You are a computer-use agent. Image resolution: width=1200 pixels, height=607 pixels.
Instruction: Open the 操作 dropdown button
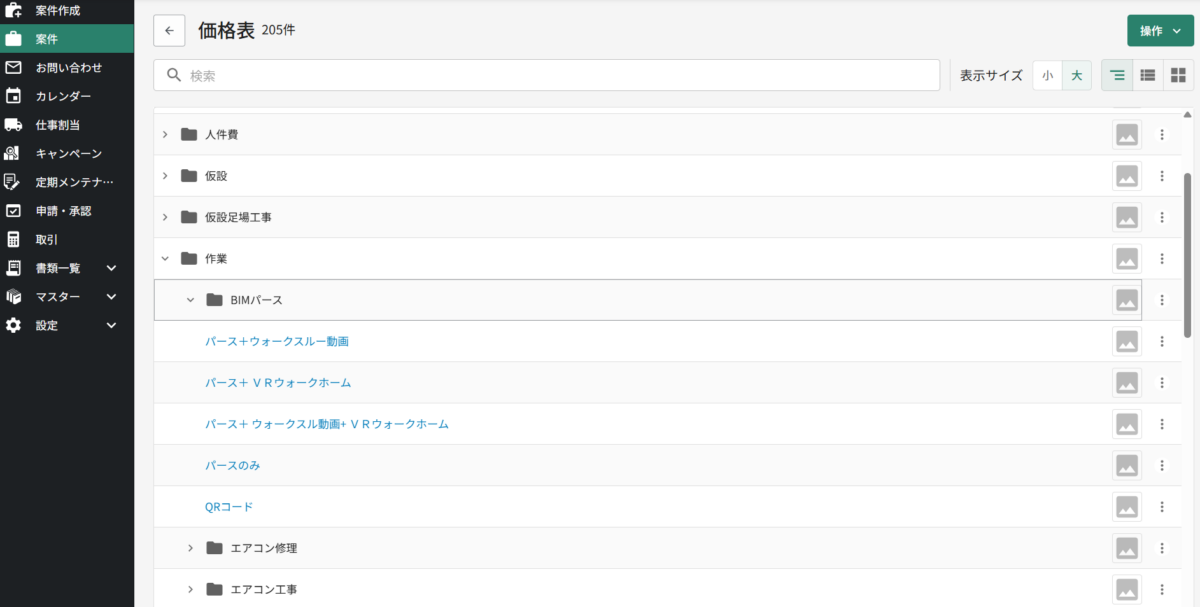click(x=1160, y=31)
